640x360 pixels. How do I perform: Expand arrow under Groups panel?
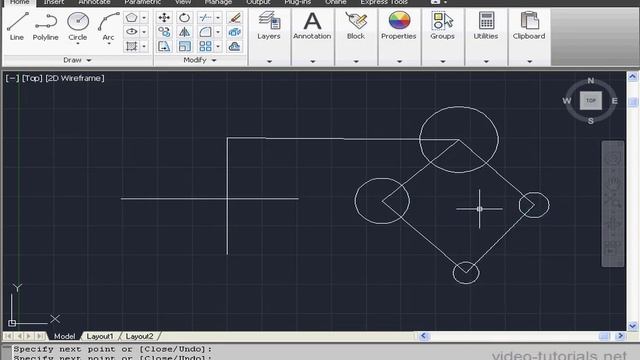point(443,62)
